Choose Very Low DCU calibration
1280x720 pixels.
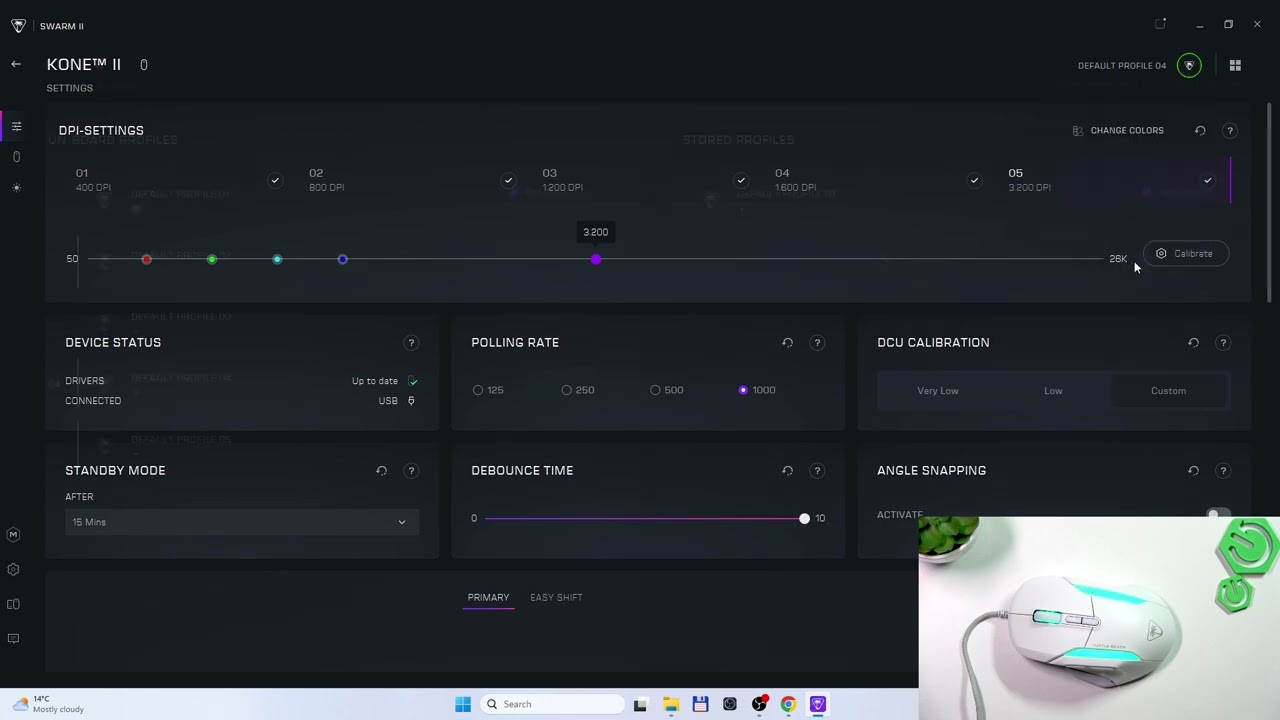(937, 391)
